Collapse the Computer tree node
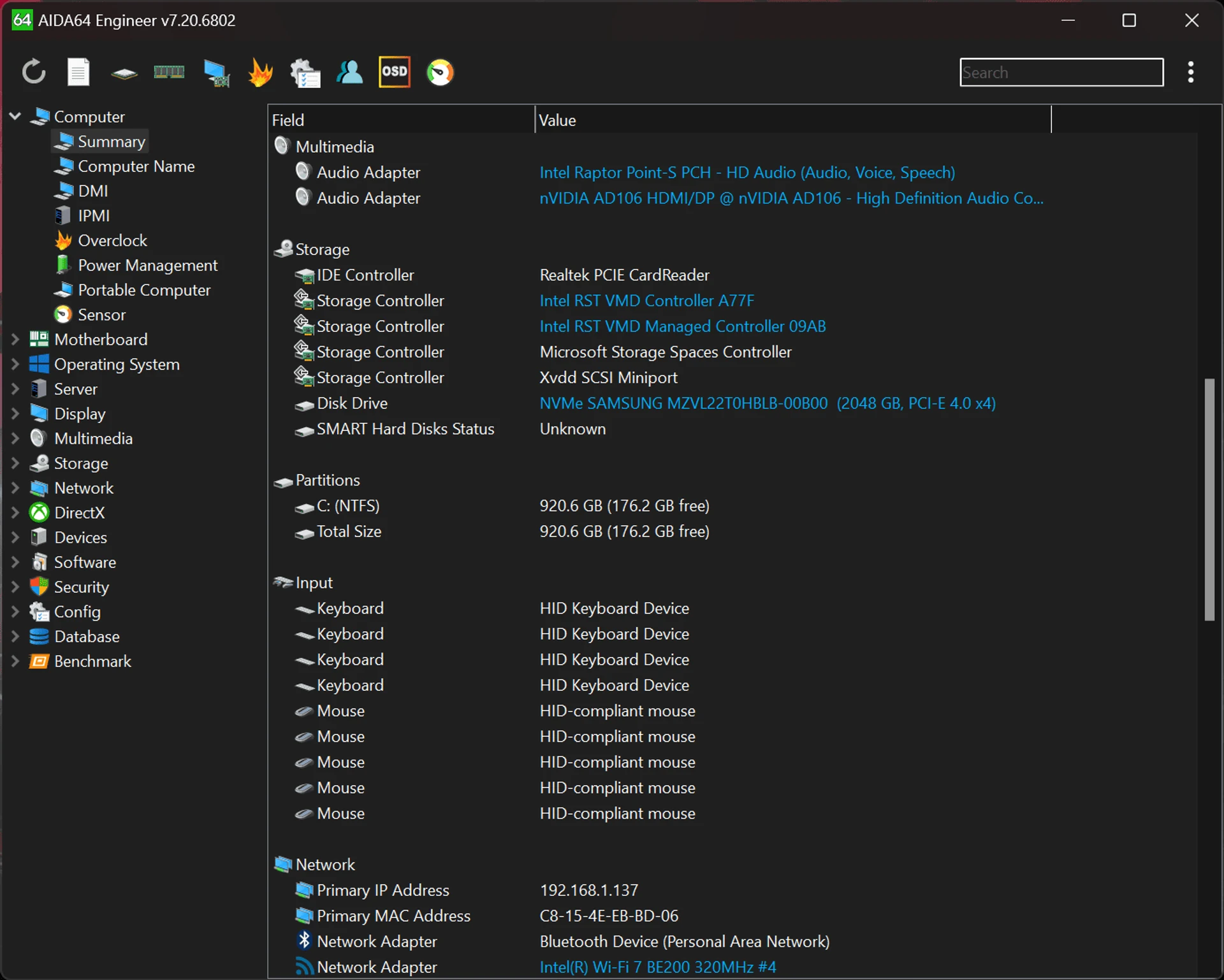 click(x=15, y=117)
